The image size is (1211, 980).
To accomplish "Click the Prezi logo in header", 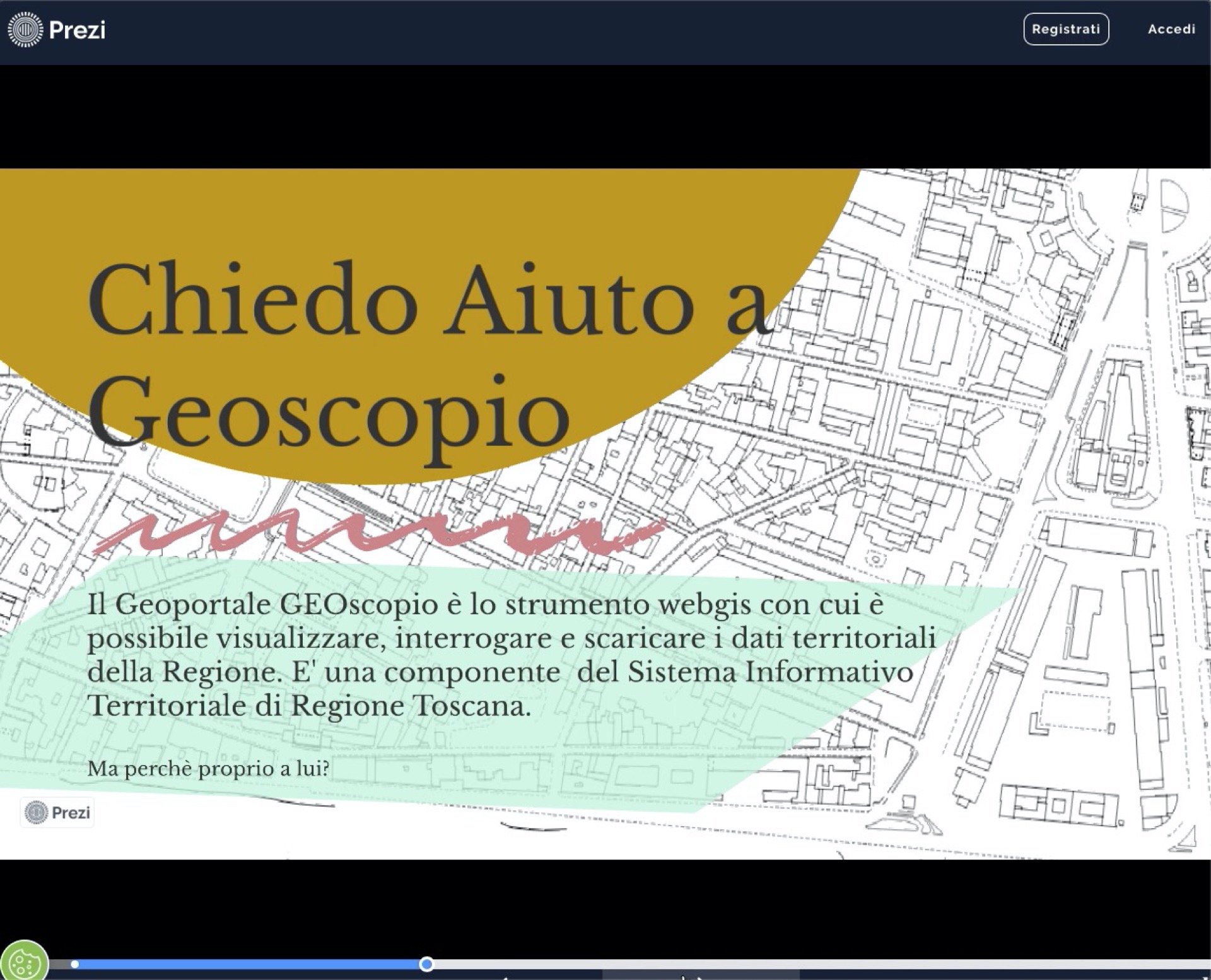I will (57, 29).
